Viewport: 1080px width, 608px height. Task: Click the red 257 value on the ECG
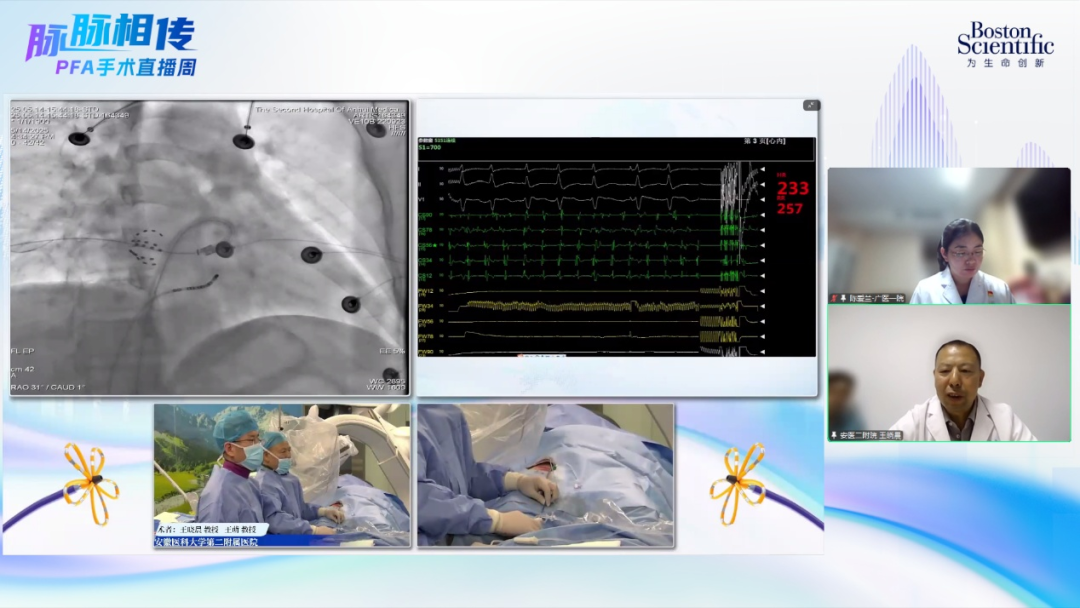click(789, 208)
